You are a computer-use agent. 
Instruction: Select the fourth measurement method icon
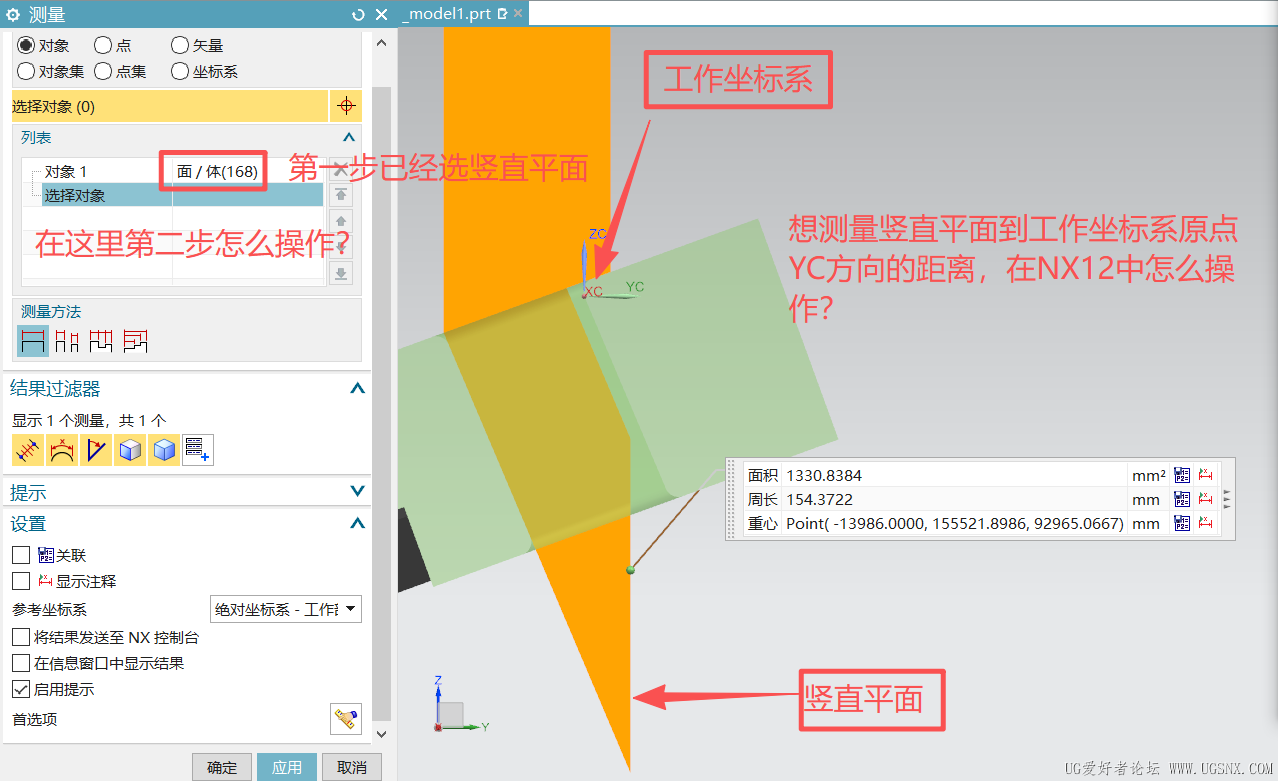pos(135,341)
